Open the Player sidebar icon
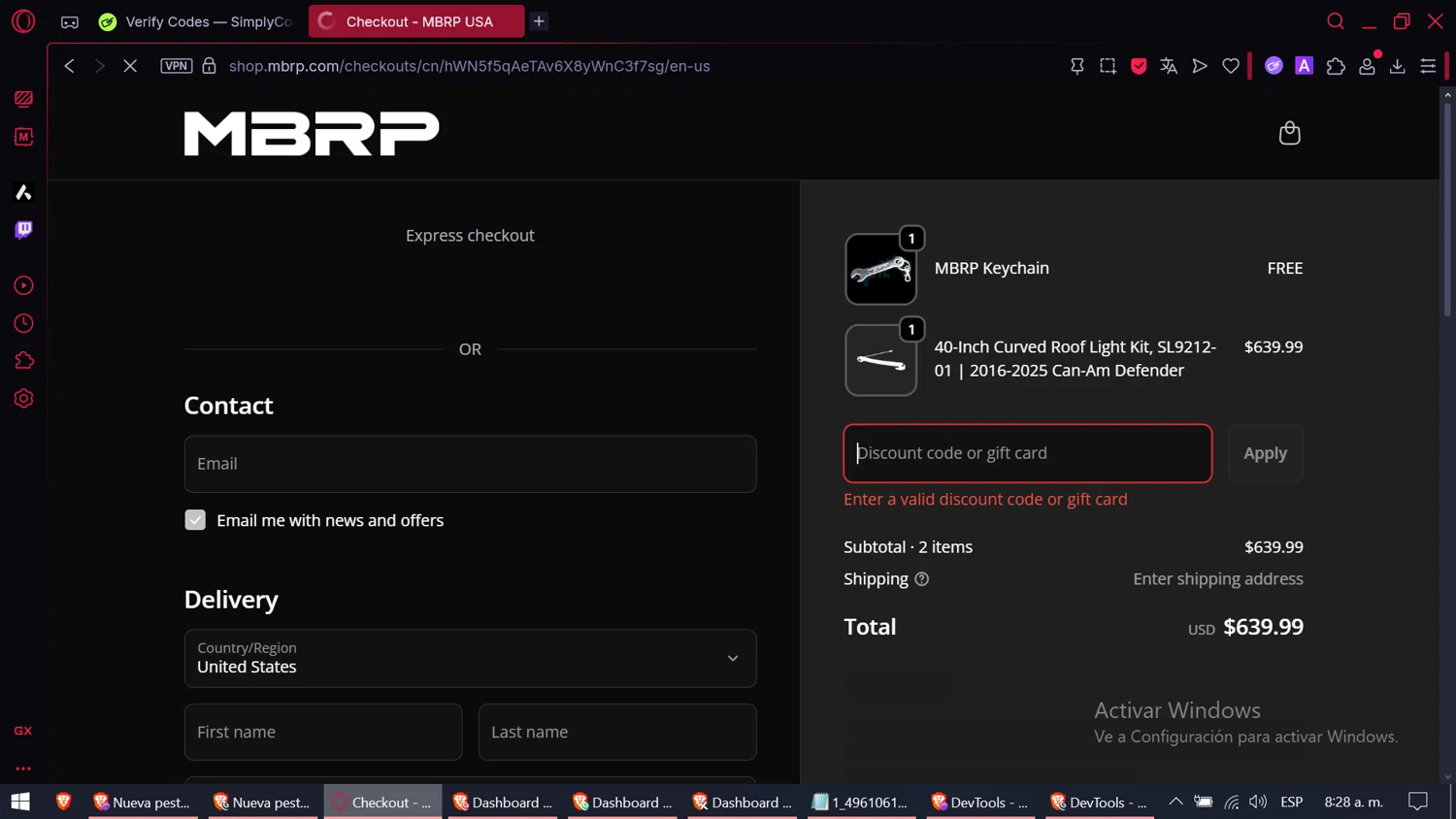 23,285
